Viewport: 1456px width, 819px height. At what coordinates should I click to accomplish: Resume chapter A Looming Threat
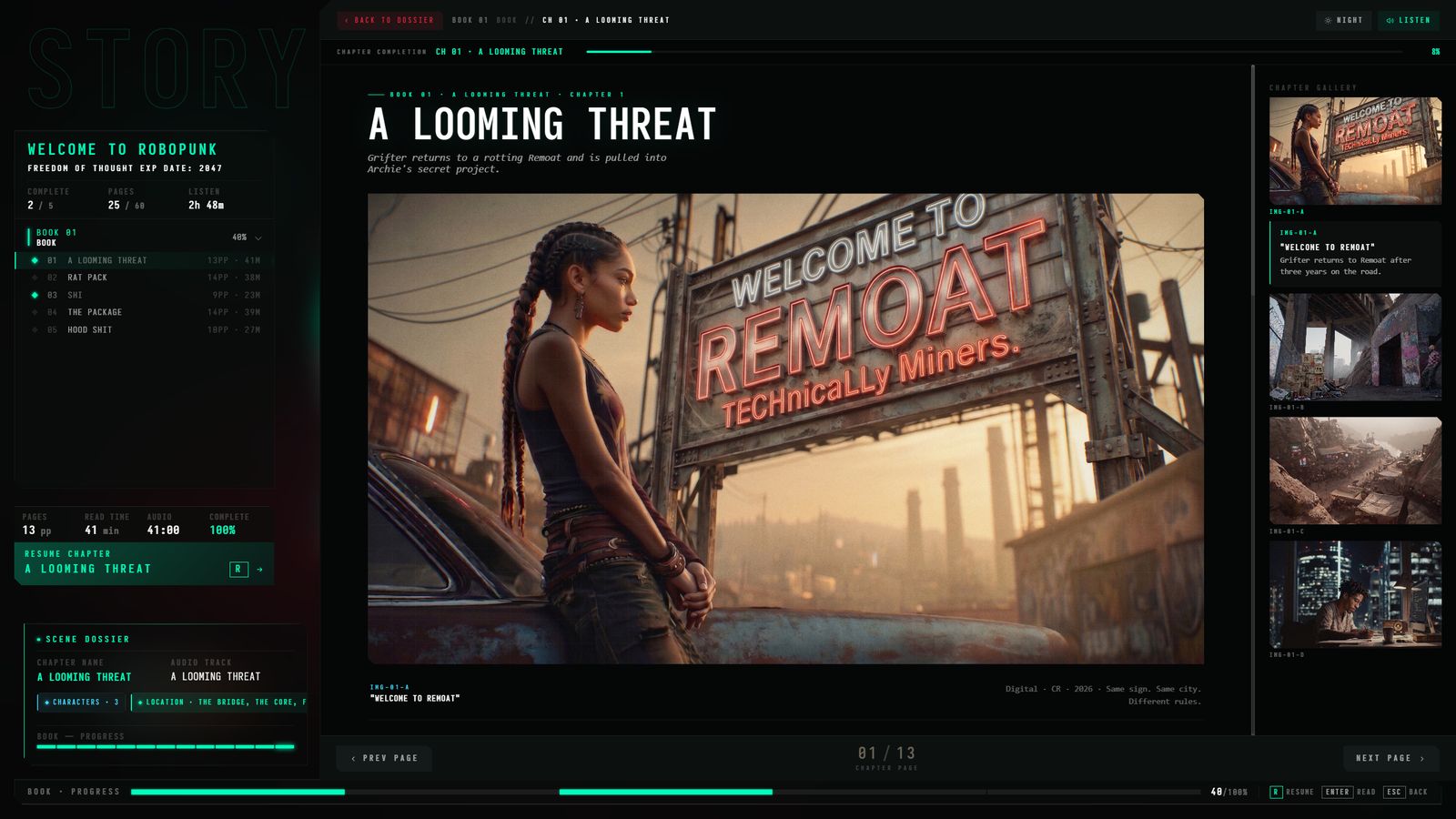tap(144, 563)
